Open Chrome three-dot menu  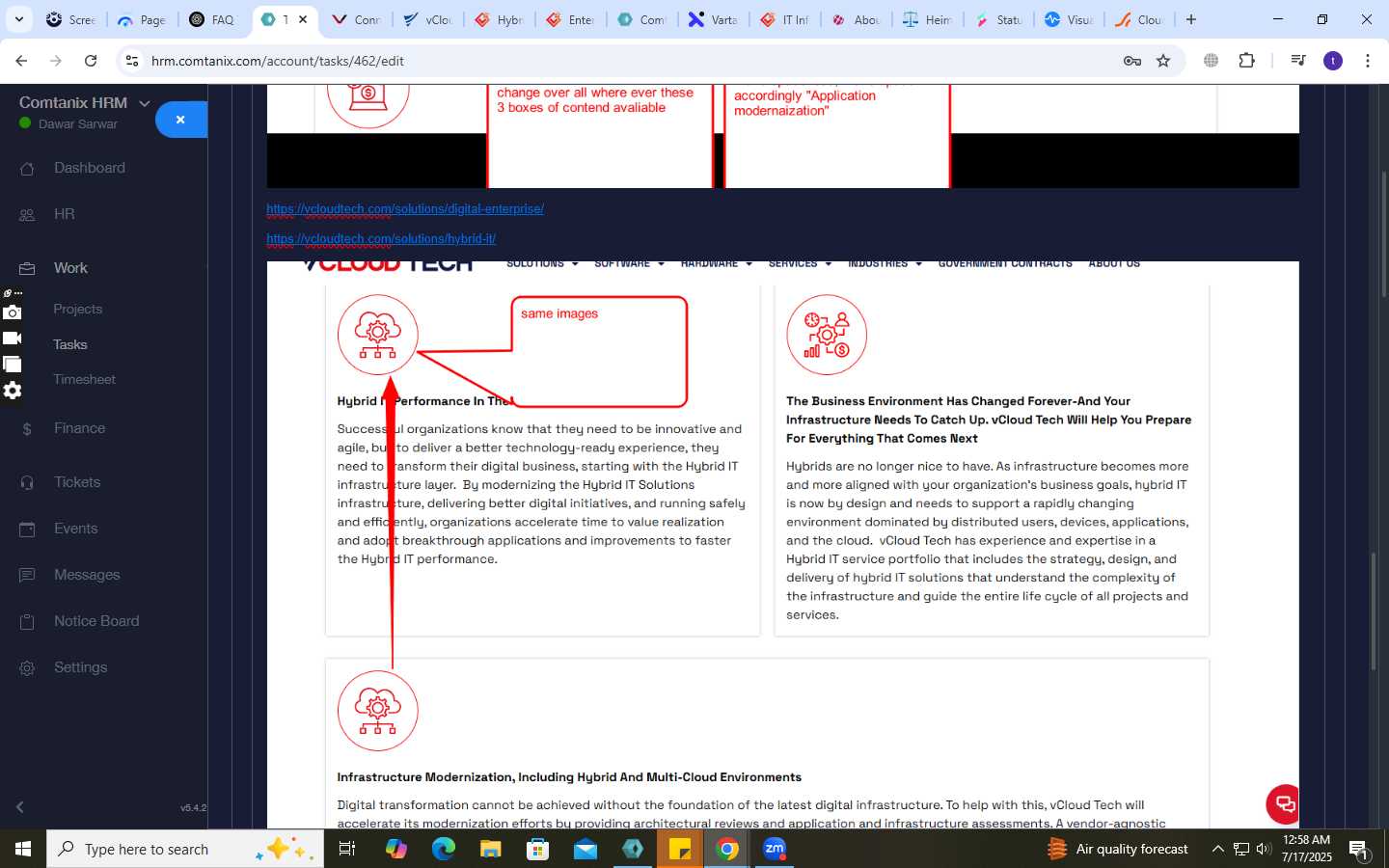pyautogui.click(x=1368, y=61)
